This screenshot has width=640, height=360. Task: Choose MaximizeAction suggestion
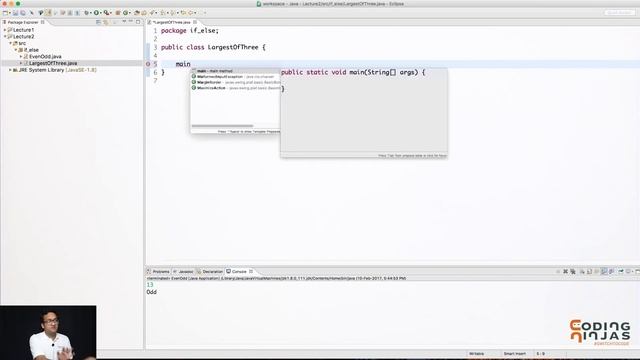(236, 88)
